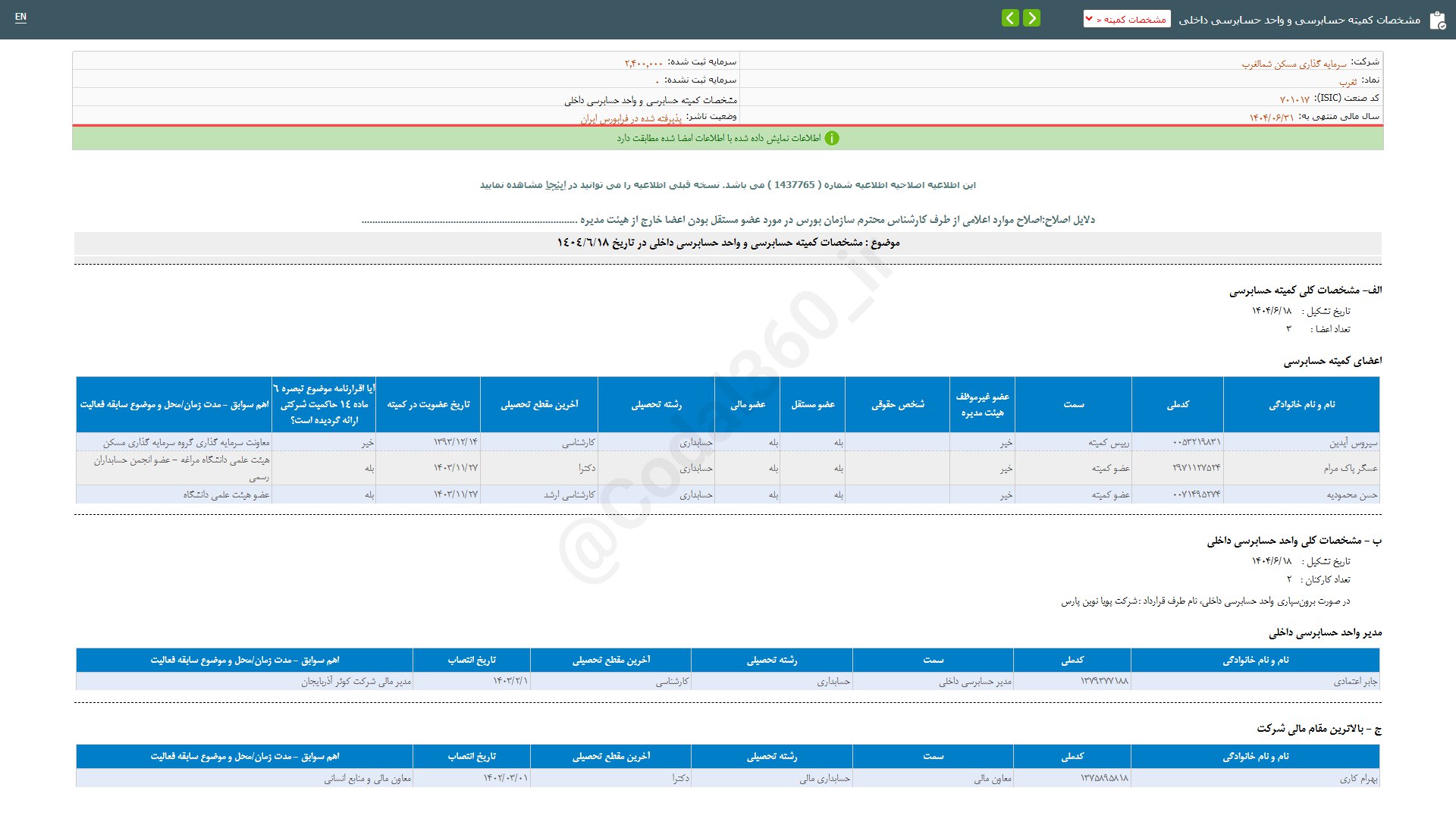Click the industry code 701017 value
The height and width of the screenshot is (819, 1456).
1294,99
